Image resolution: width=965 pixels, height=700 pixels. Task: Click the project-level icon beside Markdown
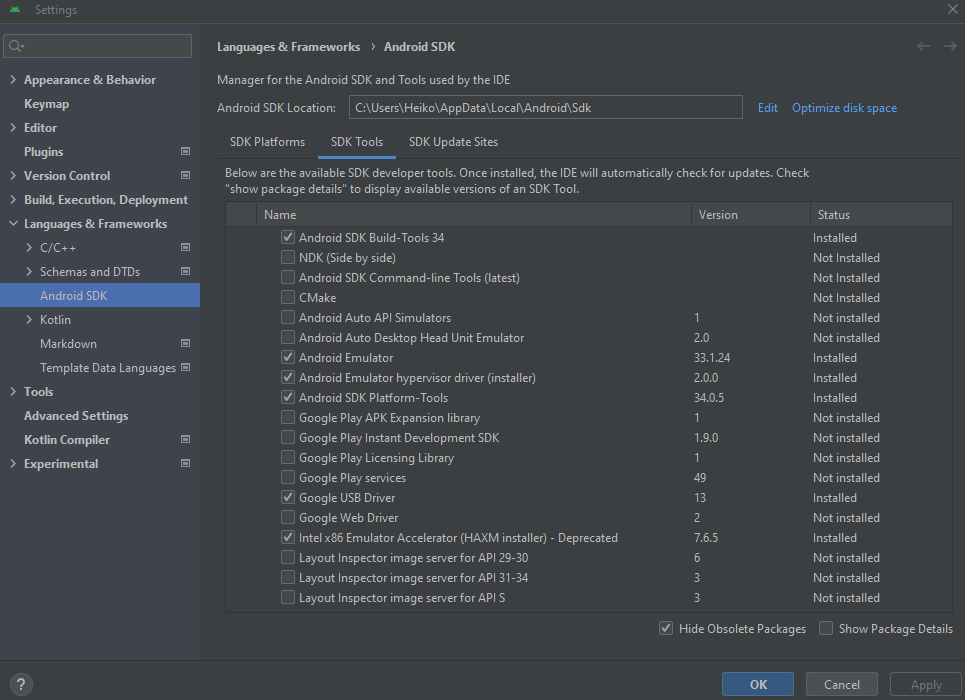click(x=185, y=344)
